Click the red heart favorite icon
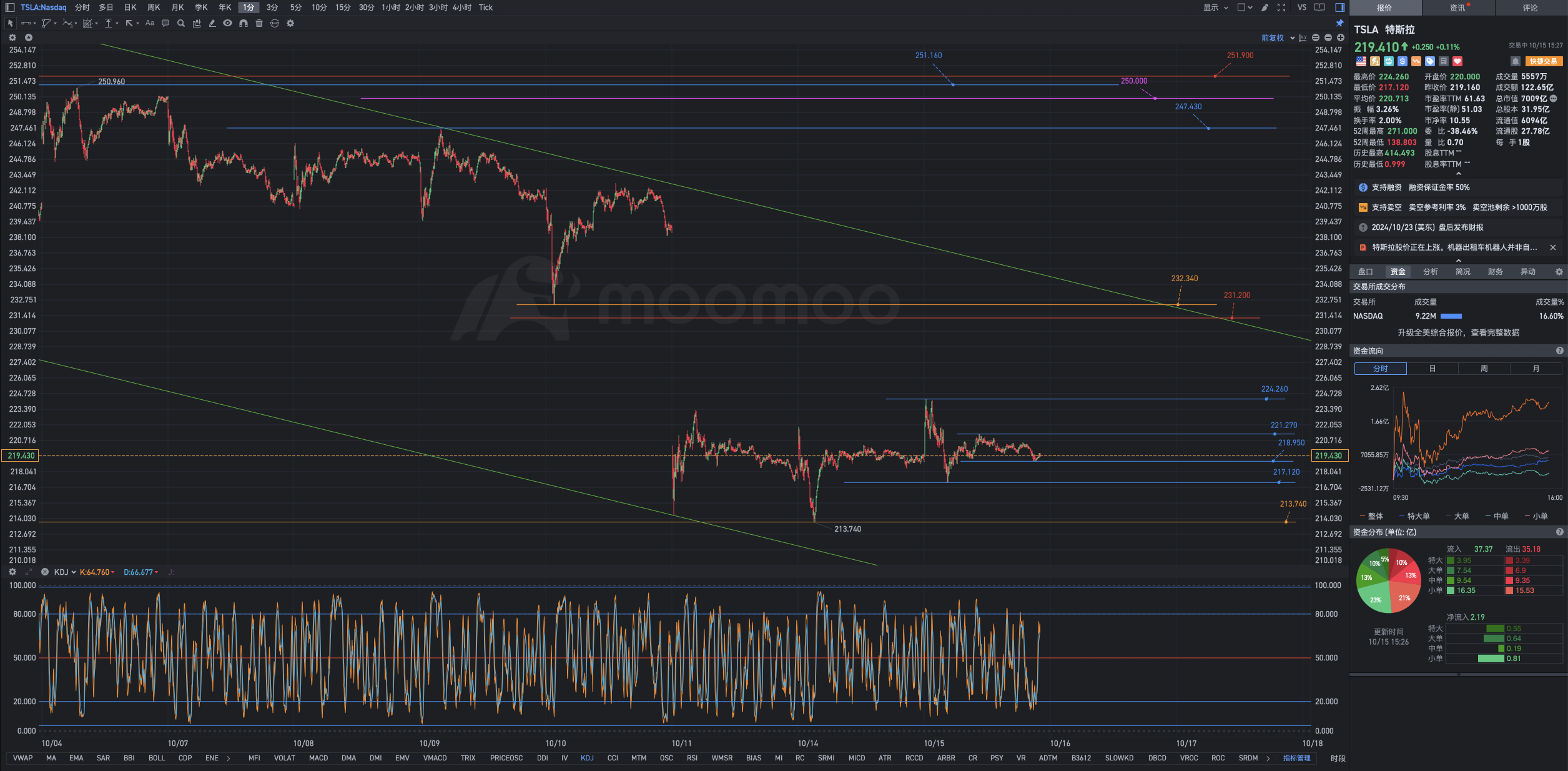Image resolution: width=1568 pixels, height=771 pixels. (x=1457, y=61)
